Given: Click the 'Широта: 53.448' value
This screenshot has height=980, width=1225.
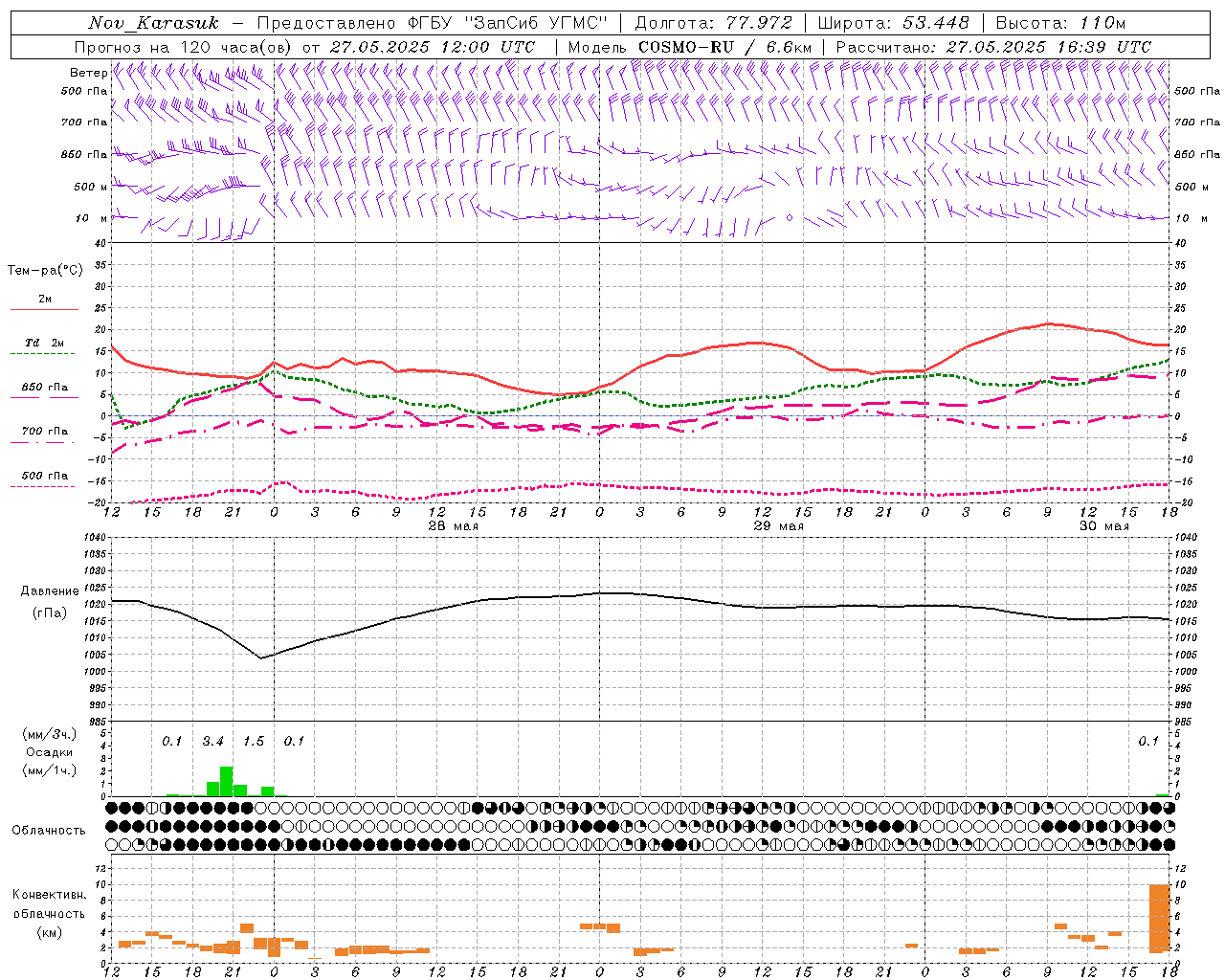Looking at the screenshot, I should [893, 23].
